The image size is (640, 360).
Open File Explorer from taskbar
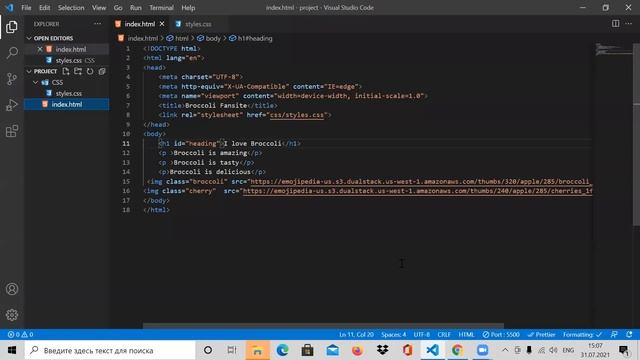(x=258, y=350)
